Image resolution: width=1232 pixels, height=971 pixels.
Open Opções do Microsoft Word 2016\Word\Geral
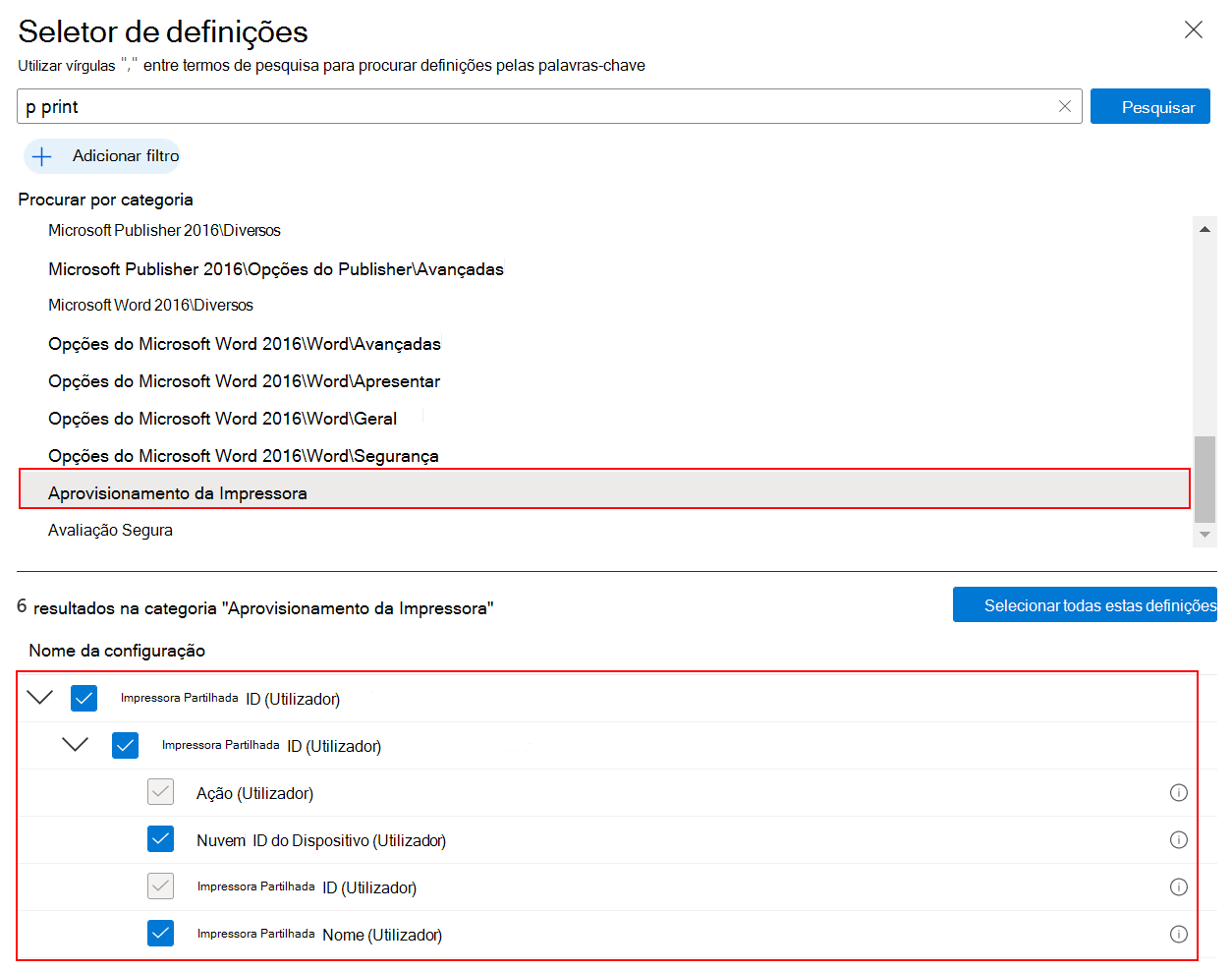point(222,419)
